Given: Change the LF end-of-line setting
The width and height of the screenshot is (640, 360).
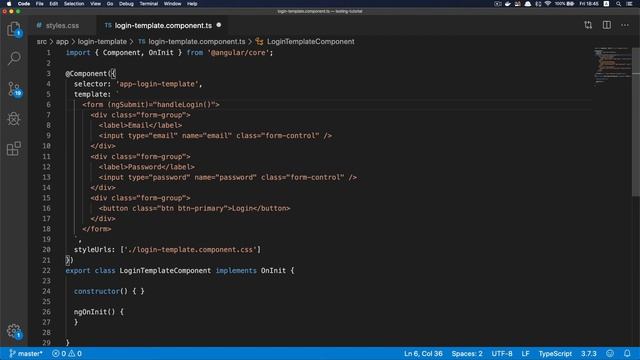Looking at the screenshot, I should coord(525,353).
